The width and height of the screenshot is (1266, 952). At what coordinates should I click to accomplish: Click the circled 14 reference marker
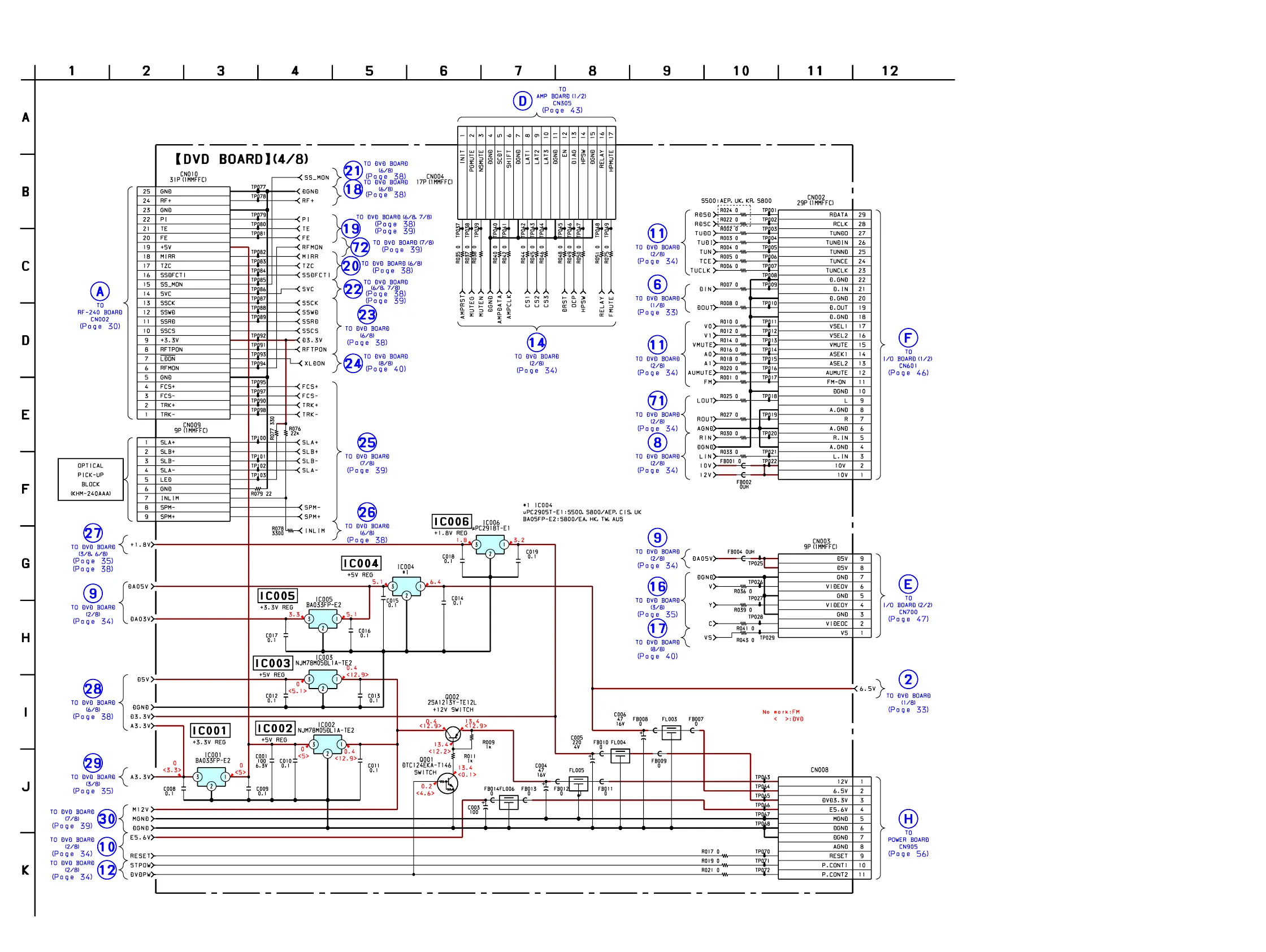pyautogui.click(x=536, y=343)
